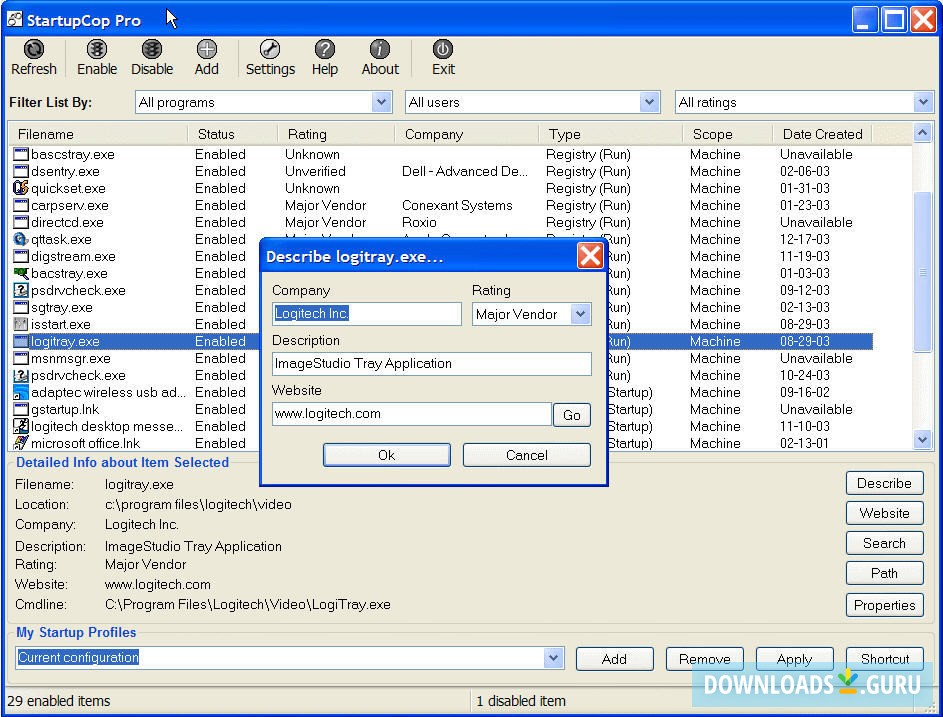Viewport: 943px width, 717px height.
Task: Sort list by Filename column header
Action: [46, 134]
